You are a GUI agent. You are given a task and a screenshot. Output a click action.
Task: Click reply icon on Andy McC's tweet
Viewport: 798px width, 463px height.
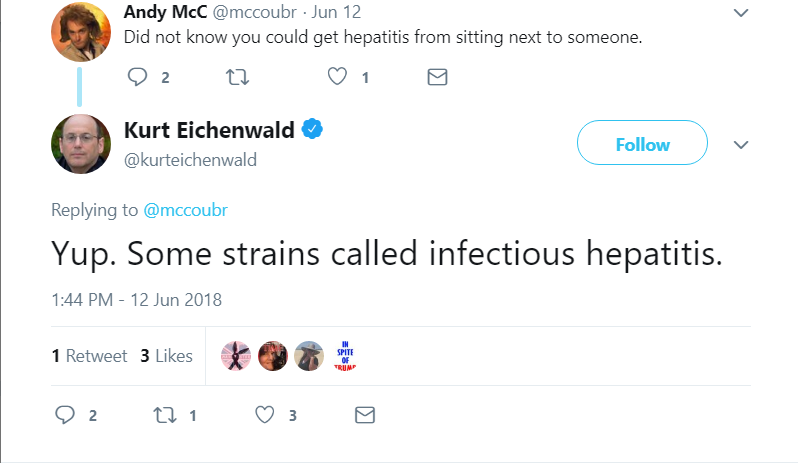point(137,77)
